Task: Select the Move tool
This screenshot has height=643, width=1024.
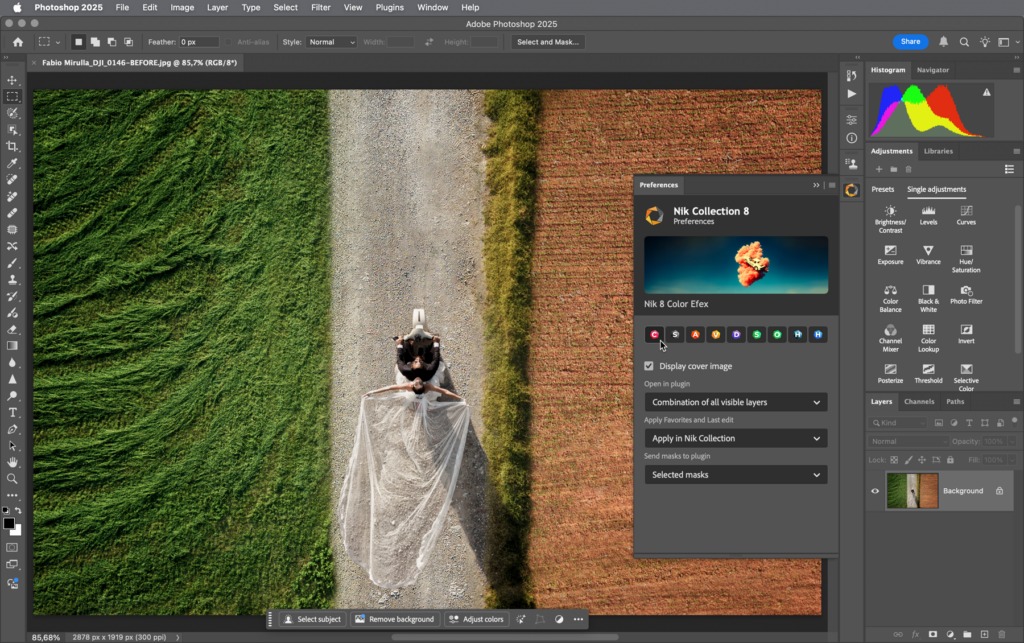Action: pos(12,80)
